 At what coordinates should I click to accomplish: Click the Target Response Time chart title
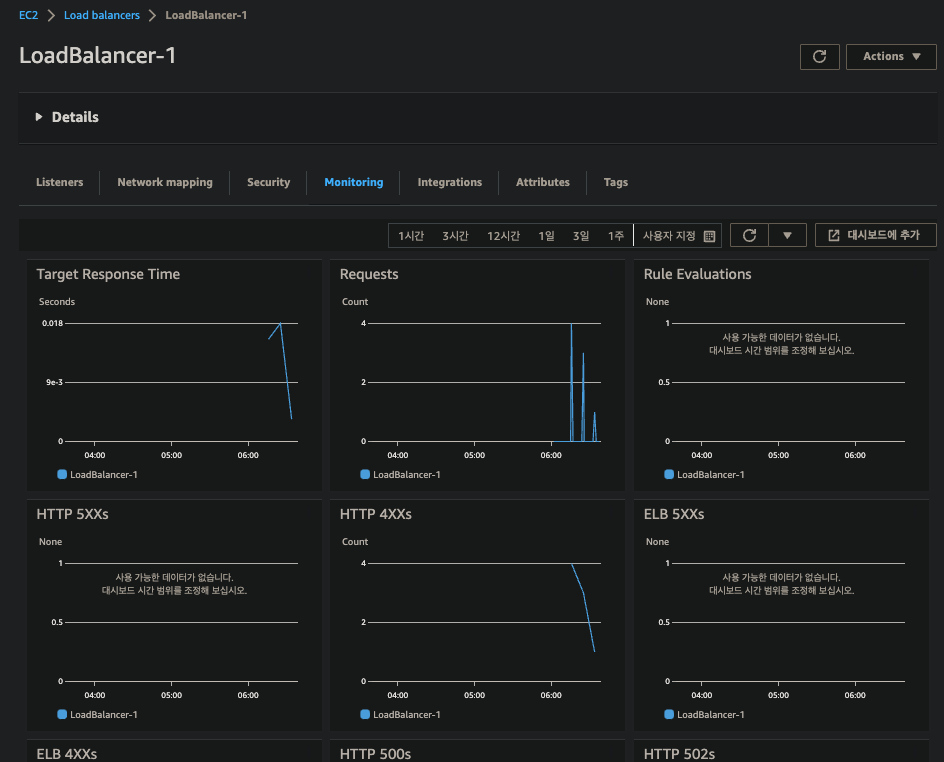point(108,274)
